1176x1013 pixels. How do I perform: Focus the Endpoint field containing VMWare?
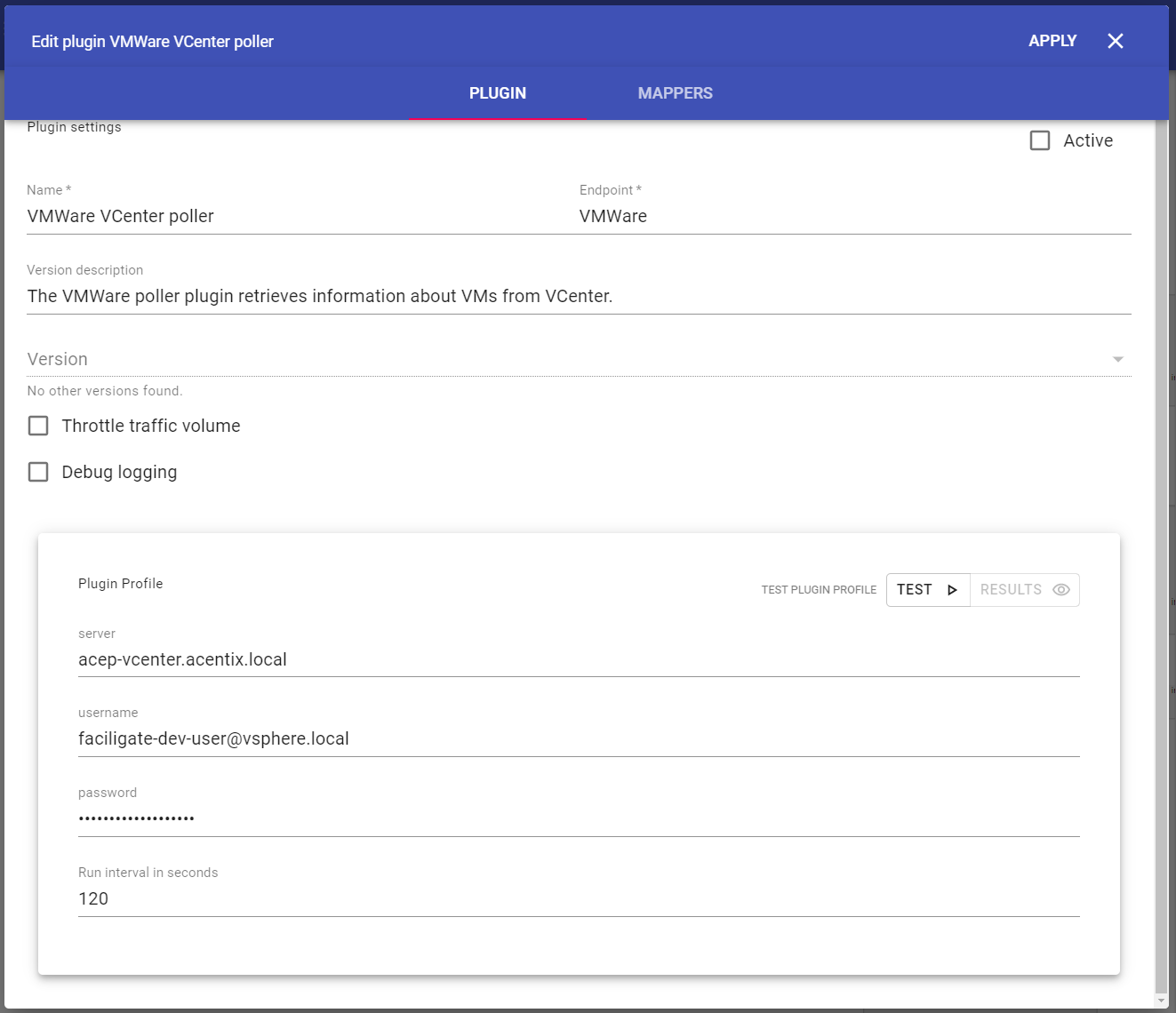pyautogui.click(x=853, y=216)
